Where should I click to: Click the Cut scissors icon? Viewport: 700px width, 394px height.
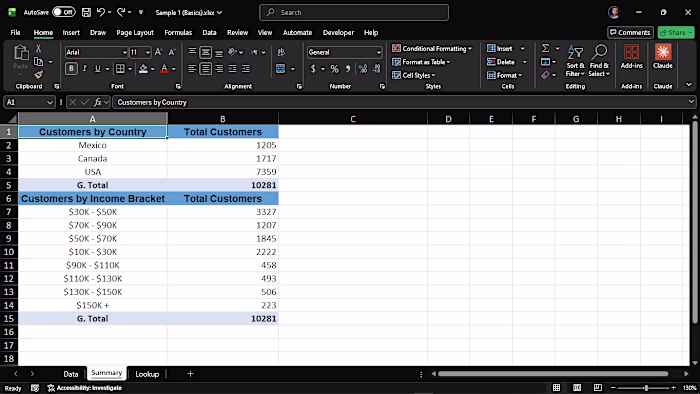click(38, 49)
